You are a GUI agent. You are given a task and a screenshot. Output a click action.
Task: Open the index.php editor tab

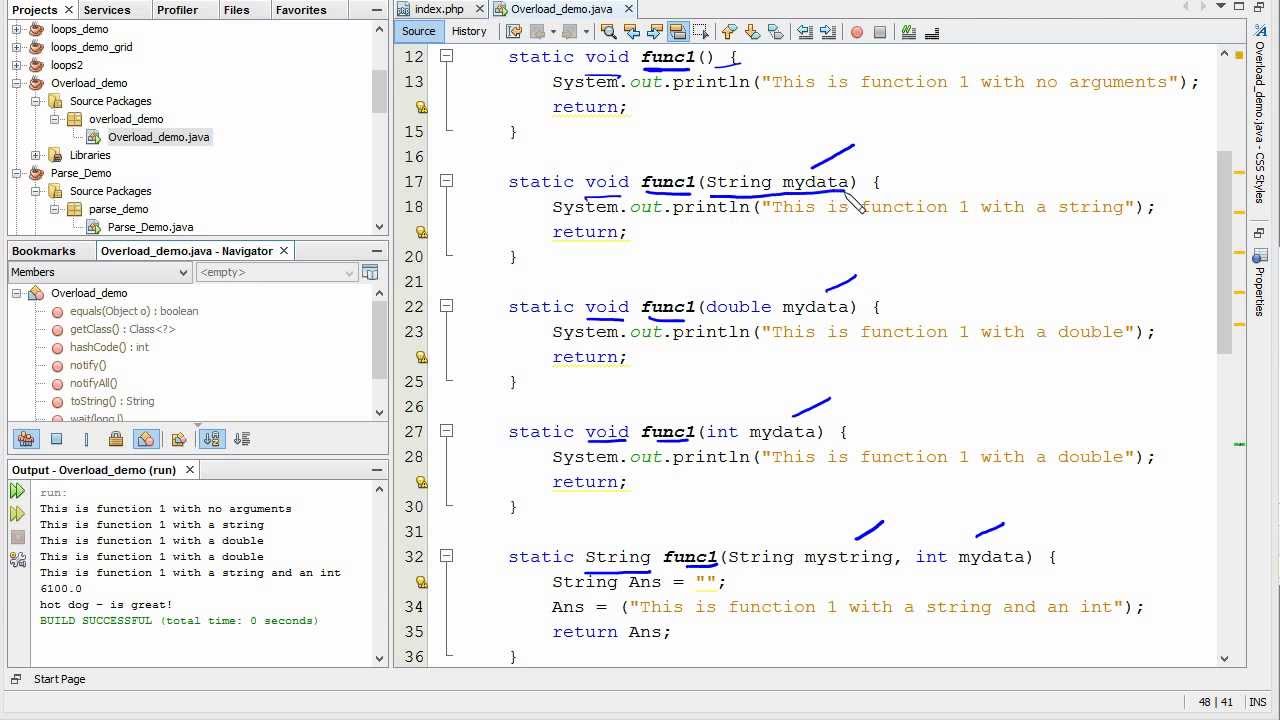(439, 9)
